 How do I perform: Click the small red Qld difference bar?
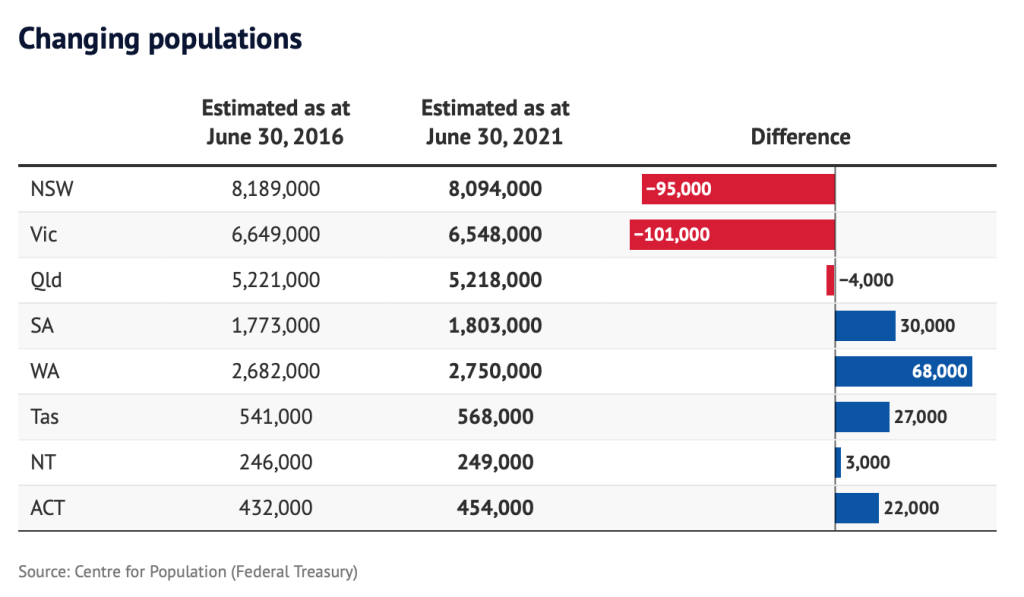(830, 280)
